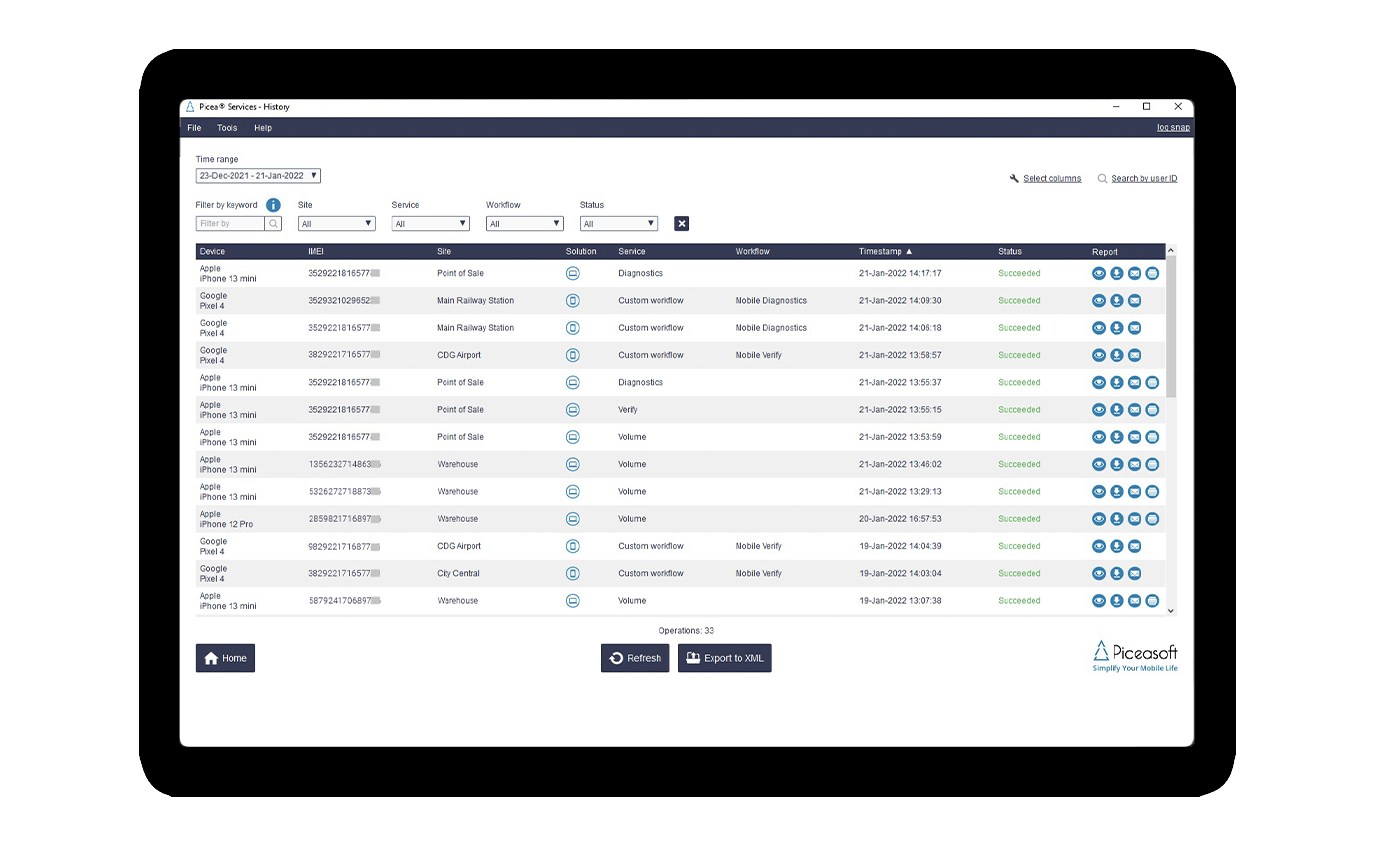The image size is (1381, 854).
Task: Open Select columns settings
Action: (x=1046, y=179)
